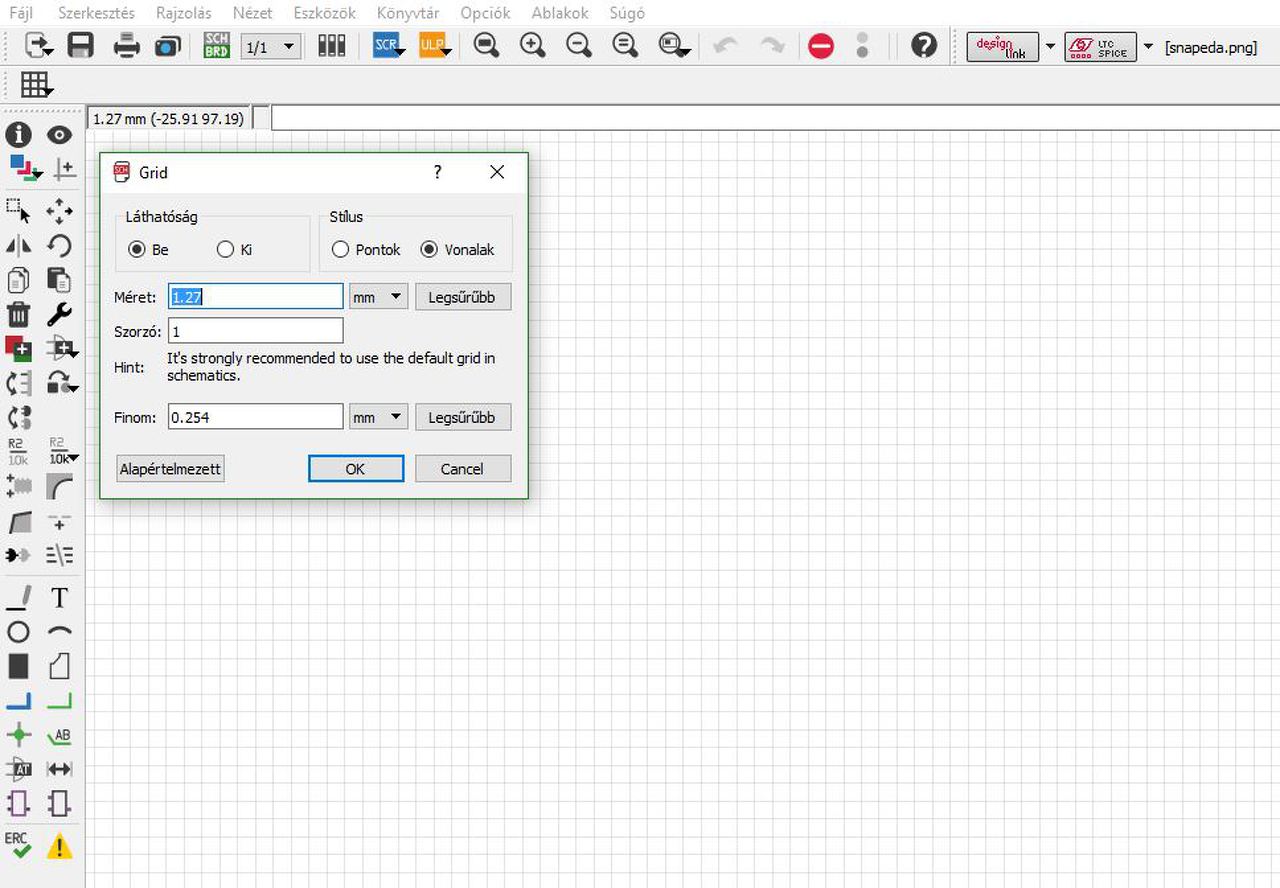Select the Arc tool
Image resolution: width=1280 pixels, height=888 pixels.
pyautogui.click(x=60, y=632)
